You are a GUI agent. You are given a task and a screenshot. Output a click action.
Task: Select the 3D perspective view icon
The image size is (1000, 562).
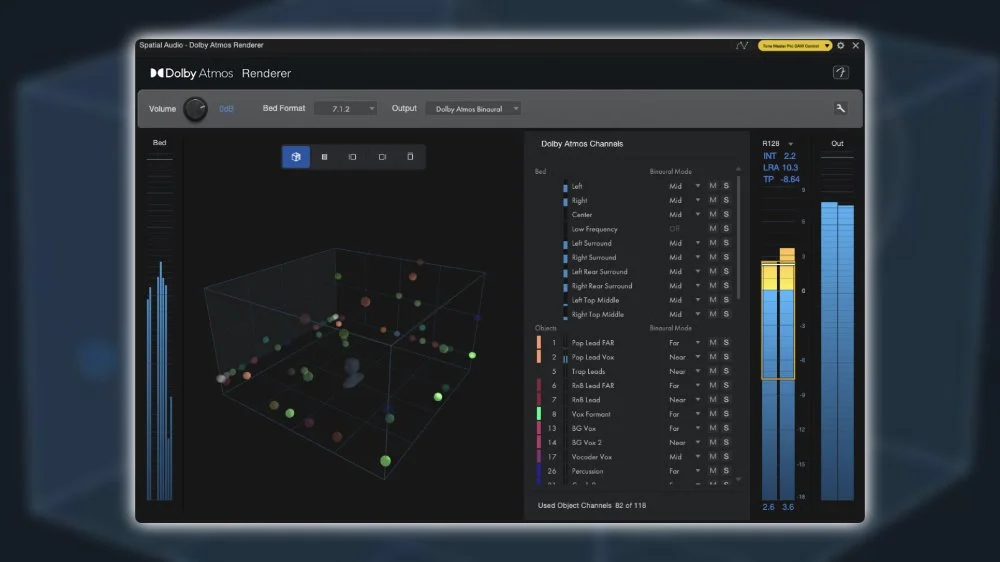(x=296, y=157)
